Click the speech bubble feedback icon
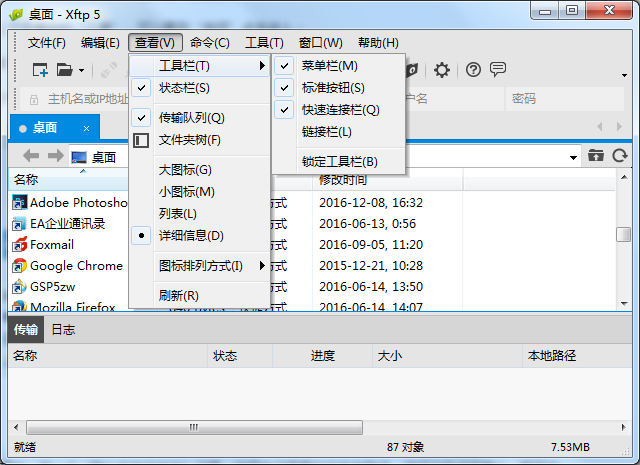640x465 pixels. [497, 70]
